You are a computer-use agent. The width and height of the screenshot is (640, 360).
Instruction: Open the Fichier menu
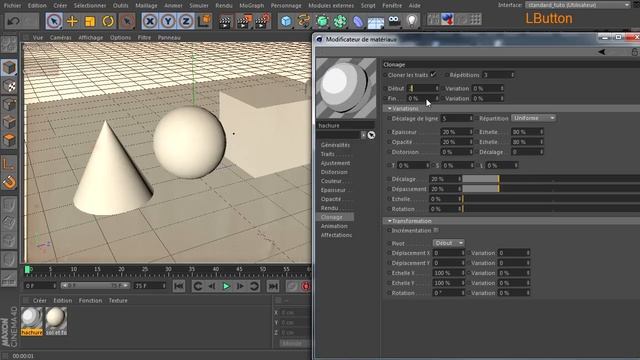click(x=12, y=6)
